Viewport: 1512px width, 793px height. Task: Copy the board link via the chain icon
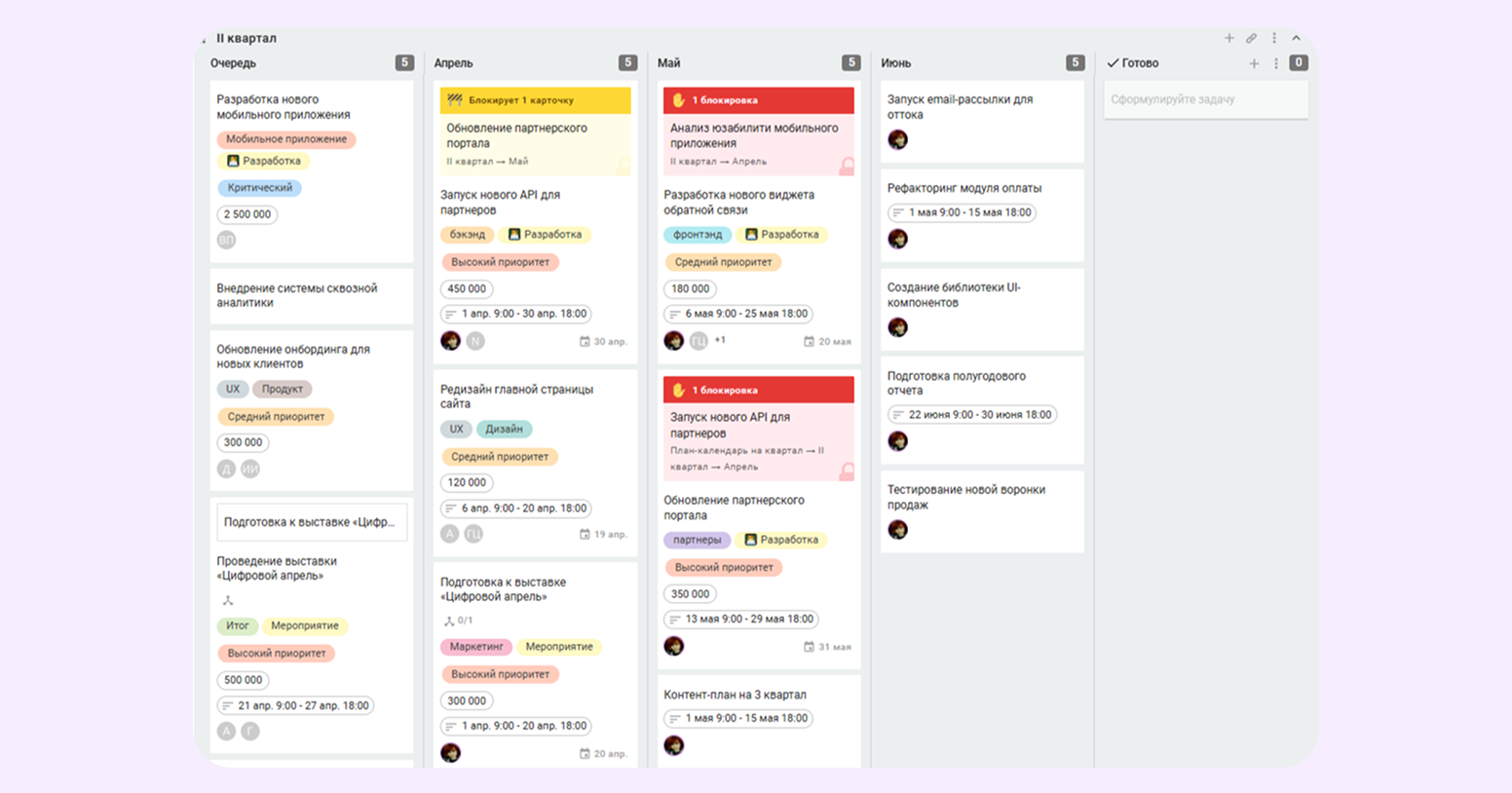1251,38
